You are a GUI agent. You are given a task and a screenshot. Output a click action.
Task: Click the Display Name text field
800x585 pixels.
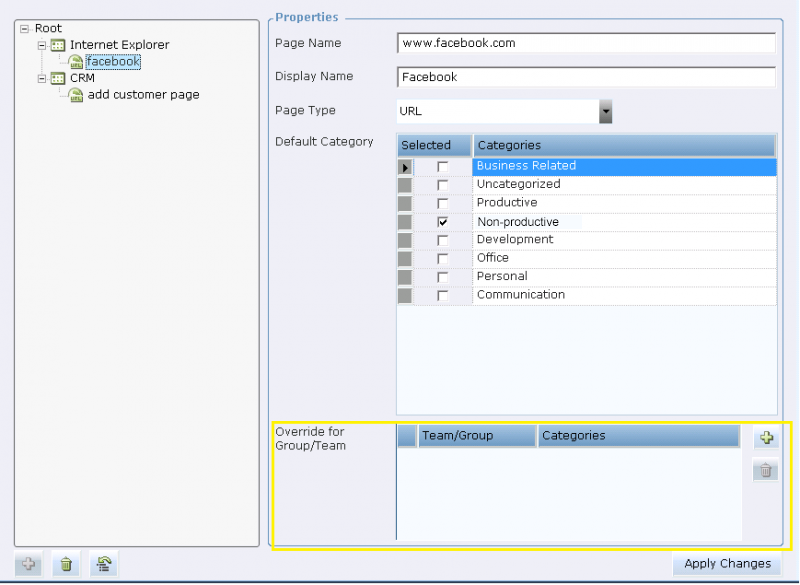tap(586, 77)
